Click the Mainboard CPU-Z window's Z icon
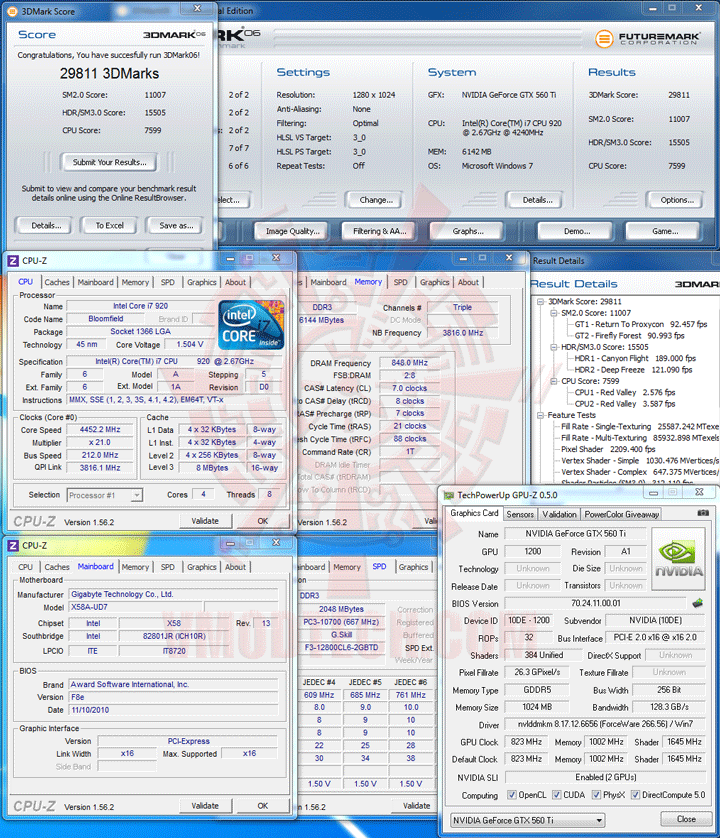Image resolution: width=720 pixels, height=838 pixels. (13, 546)
